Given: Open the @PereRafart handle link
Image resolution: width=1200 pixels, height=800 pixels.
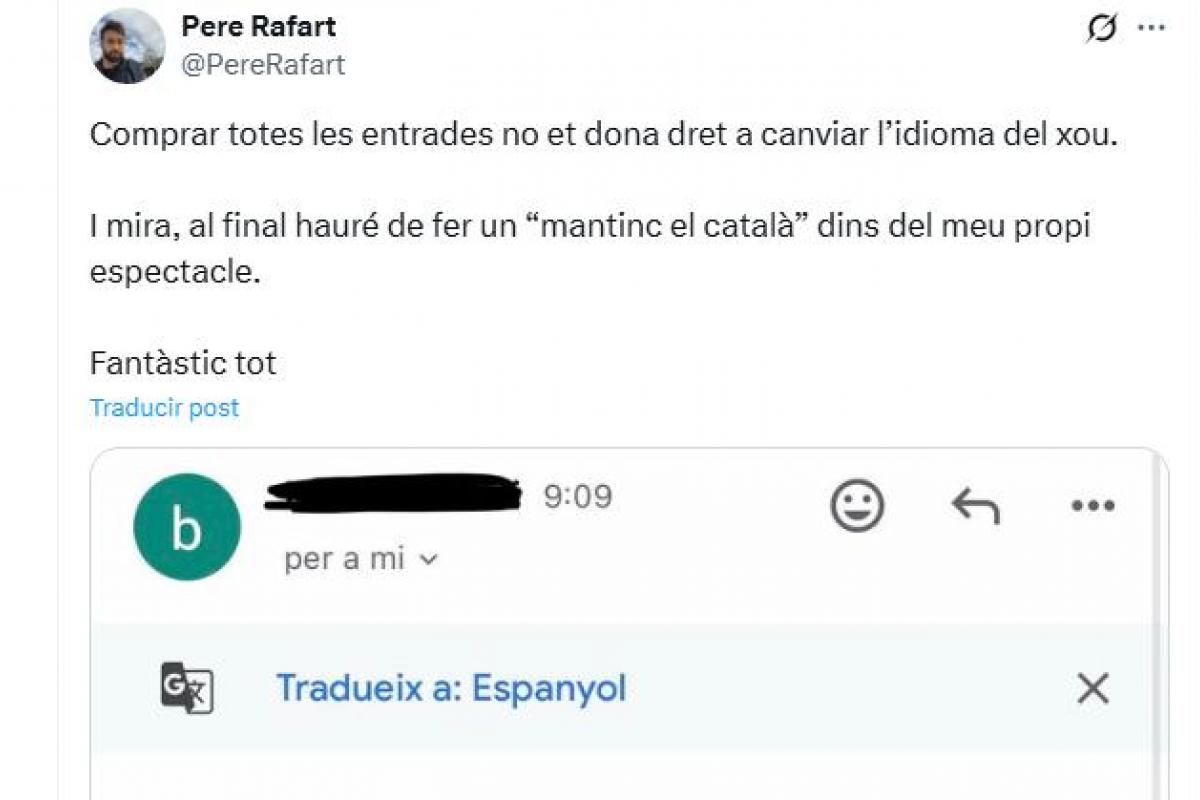Looking at the screenshot, I should pos(262,64).
